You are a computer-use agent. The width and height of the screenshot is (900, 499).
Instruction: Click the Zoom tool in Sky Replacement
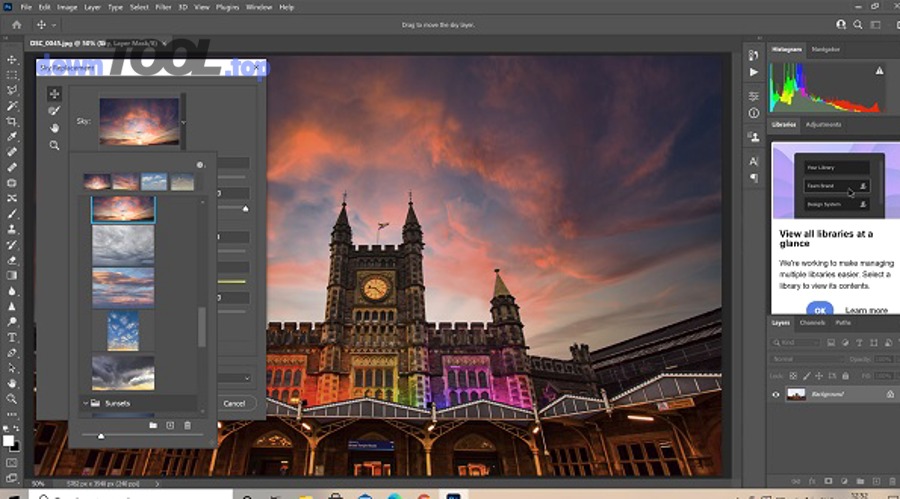point(55,145)
